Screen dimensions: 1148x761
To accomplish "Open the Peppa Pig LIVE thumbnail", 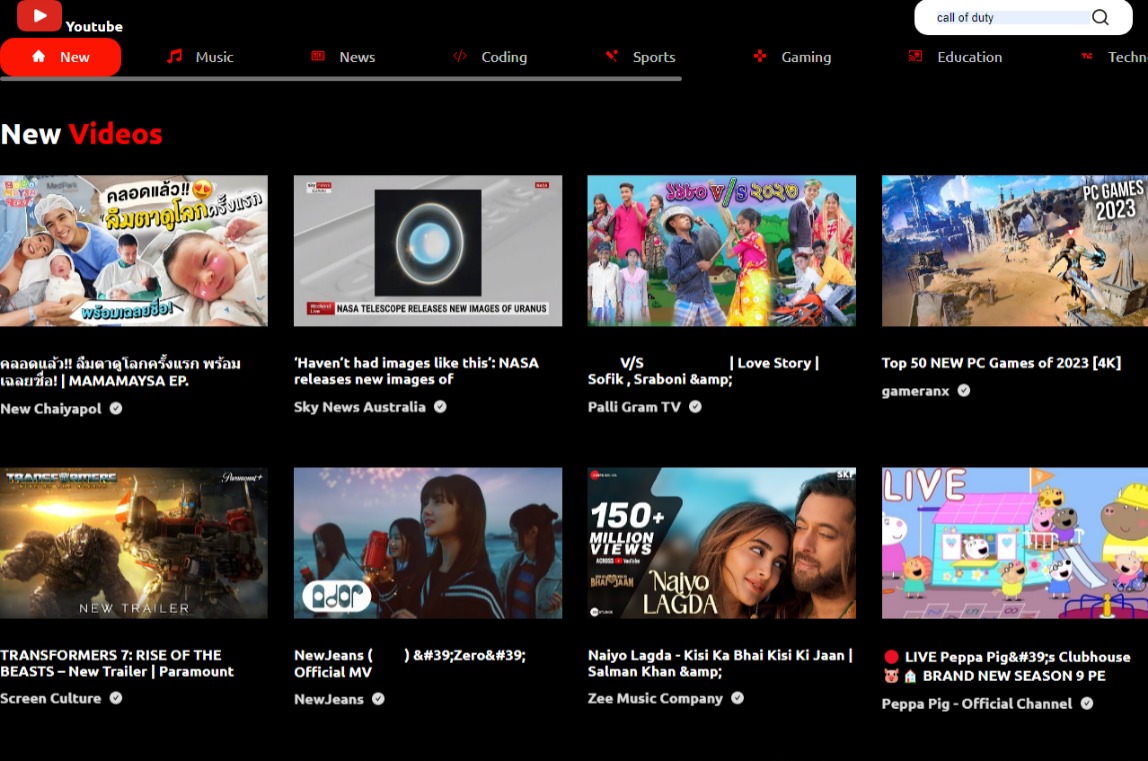I will pyautogui.click(x=1015, y=543).
